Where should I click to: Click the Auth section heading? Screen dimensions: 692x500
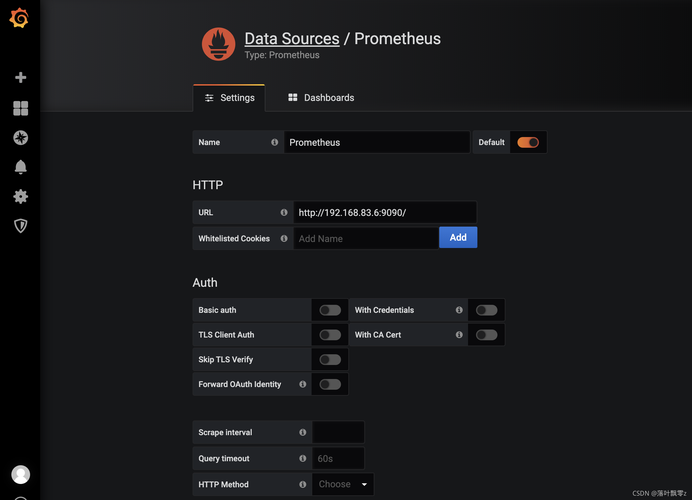pos(205,282)
